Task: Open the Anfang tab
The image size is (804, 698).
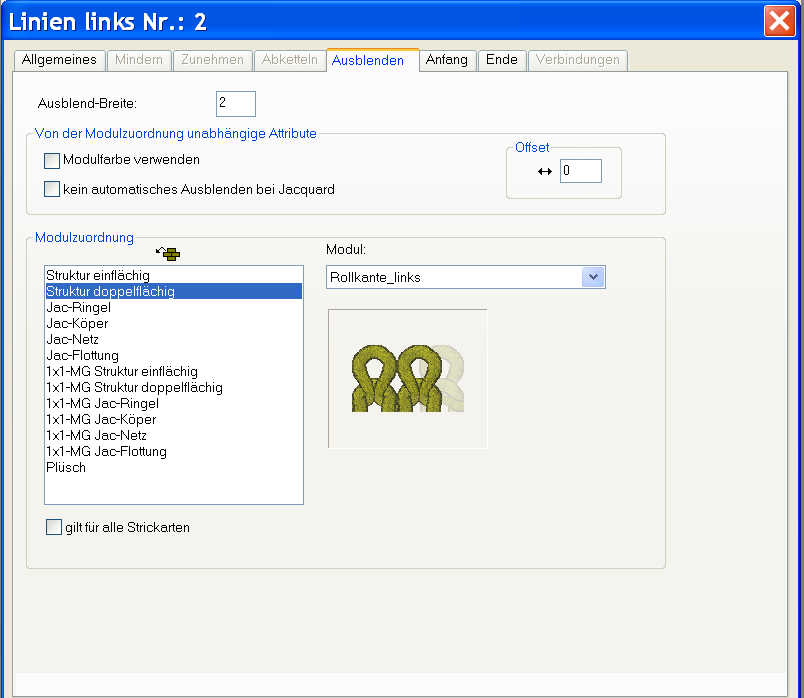Action: coord(446,60)
